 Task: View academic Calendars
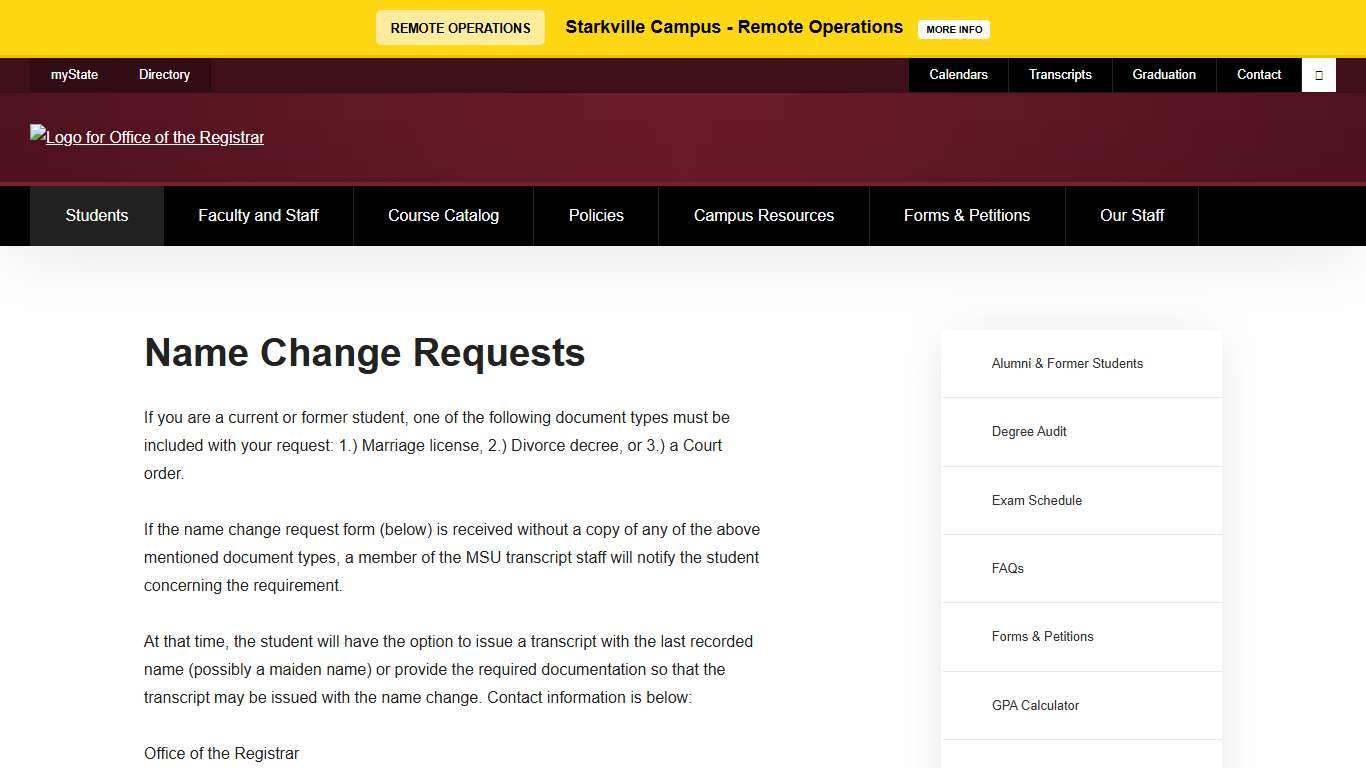[x=958, y=75]
